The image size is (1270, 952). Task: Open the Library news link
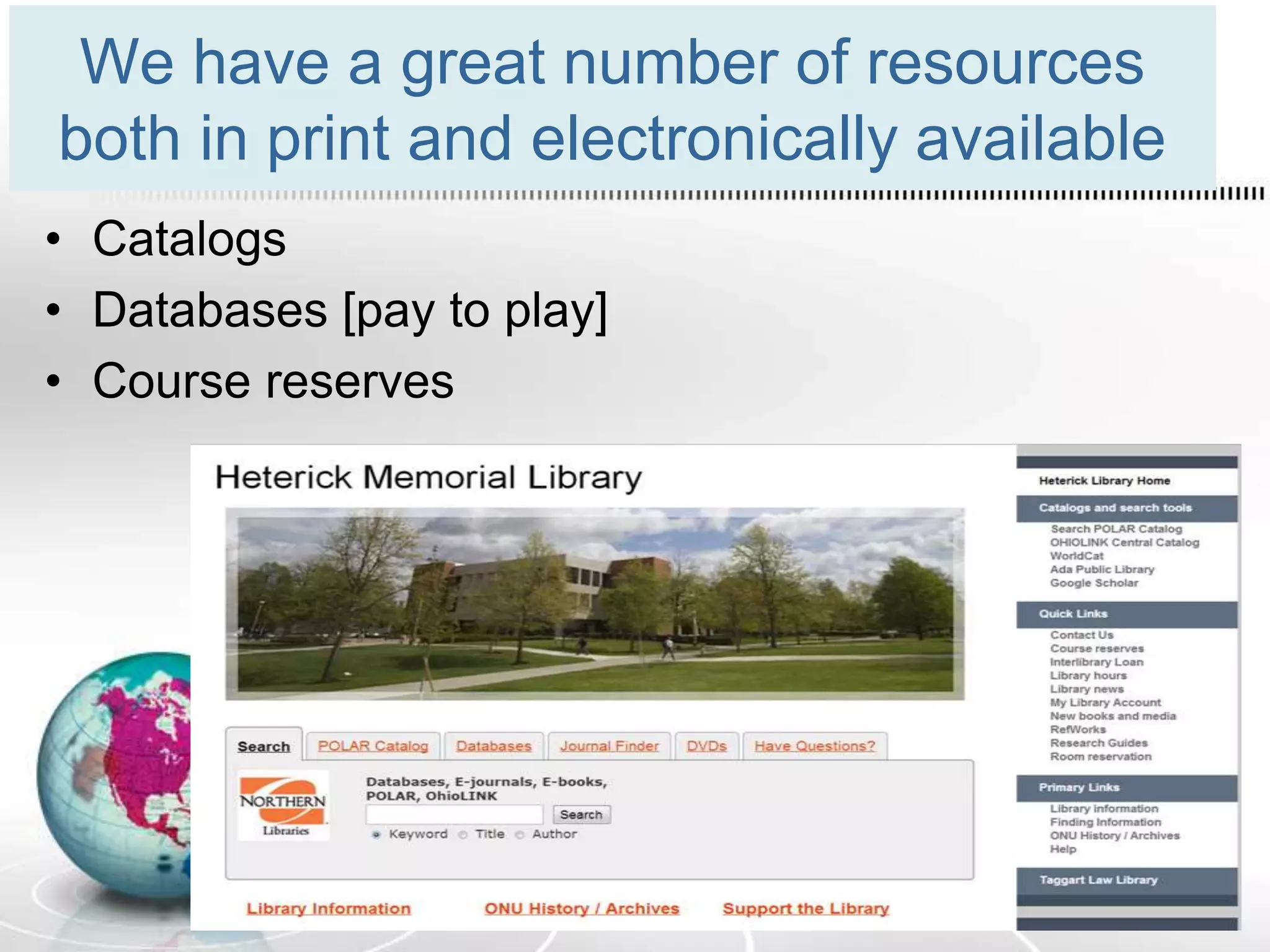[1086, 689]
